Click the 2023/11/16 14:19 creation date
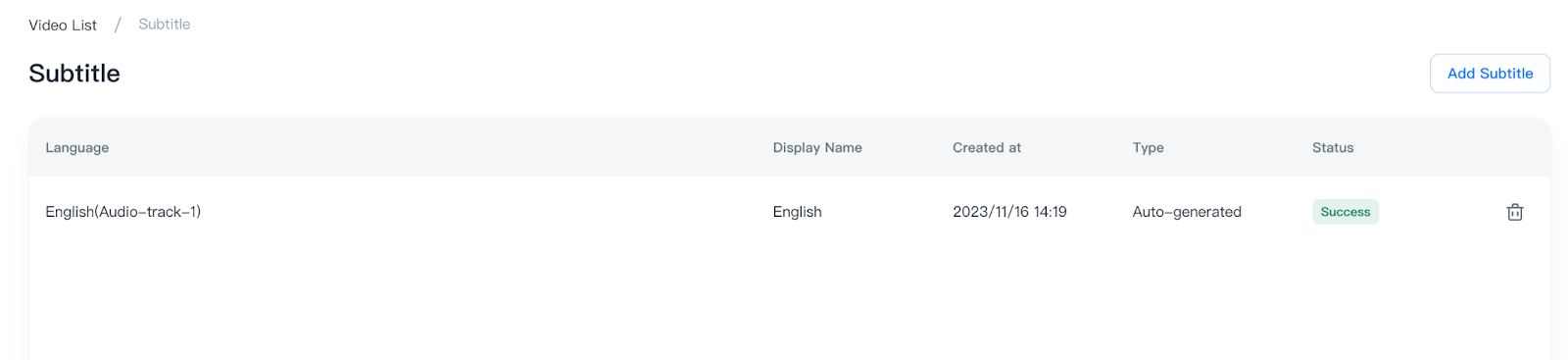Viewport: 1568px width, 360px height. 1009,212
